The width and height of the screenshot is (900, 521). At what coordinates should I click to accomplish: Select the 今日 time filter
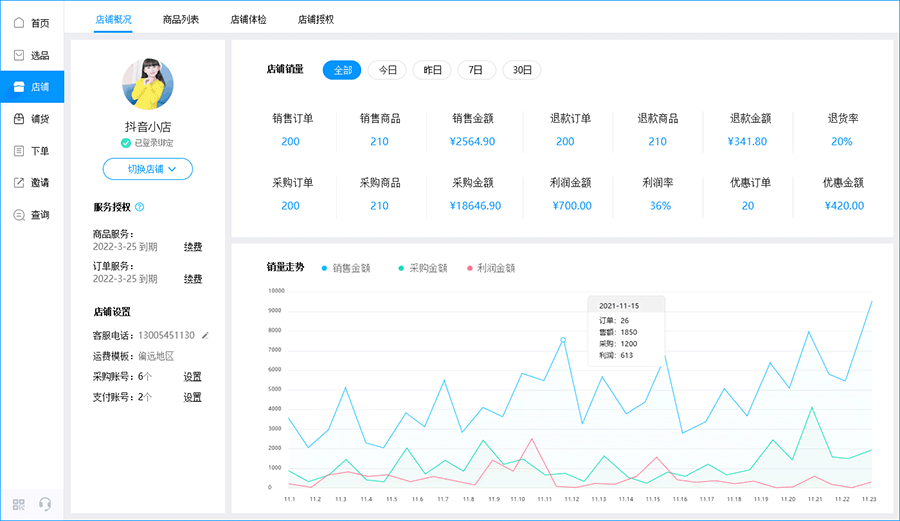pyautogui.click(x=387, y=70)
